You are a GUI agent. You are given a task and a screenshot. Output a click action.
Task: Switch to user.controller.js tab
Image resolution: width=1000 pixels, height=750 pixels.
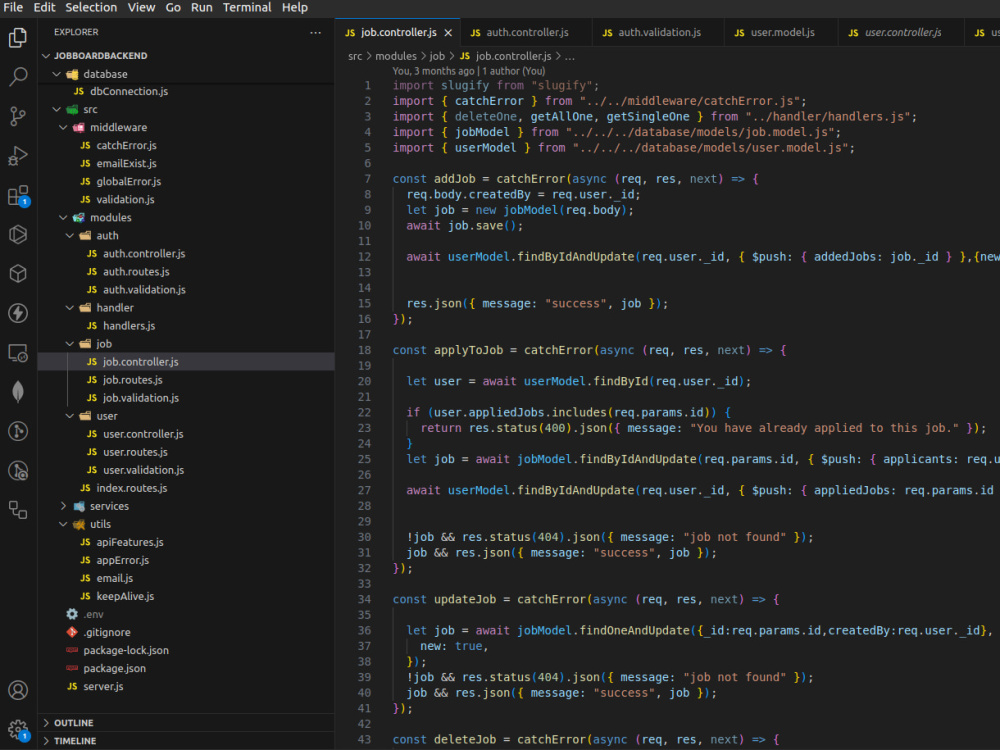pos(902,33)
